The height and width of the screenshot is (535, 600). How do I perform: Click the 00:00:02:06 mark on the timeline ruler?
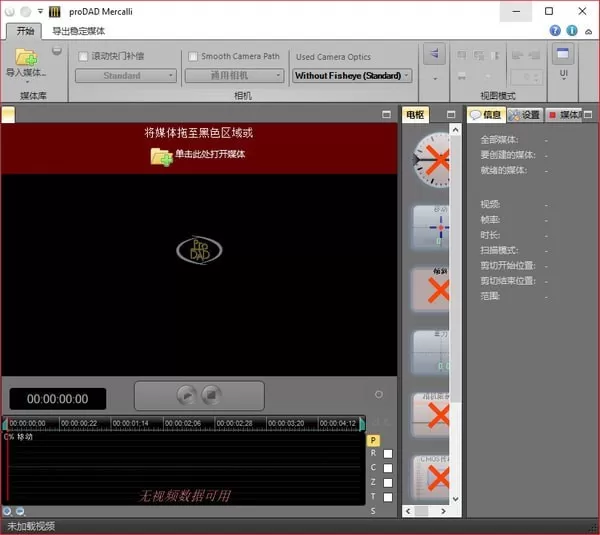pyautogui.click(x=183, y=424)
